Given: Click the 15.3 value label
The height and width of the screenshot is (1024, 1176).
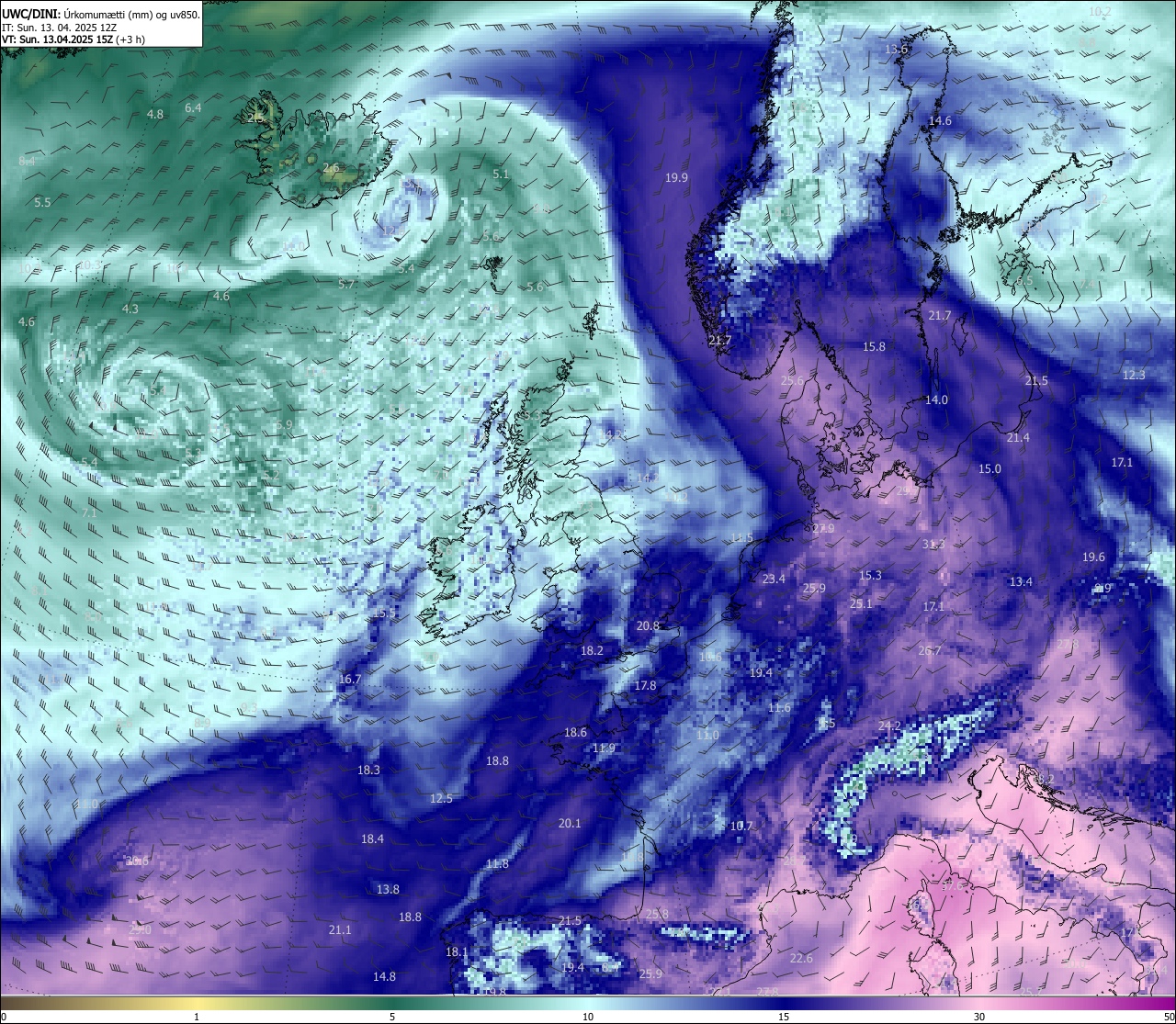Looking at the screenshot, I should 870,575.
